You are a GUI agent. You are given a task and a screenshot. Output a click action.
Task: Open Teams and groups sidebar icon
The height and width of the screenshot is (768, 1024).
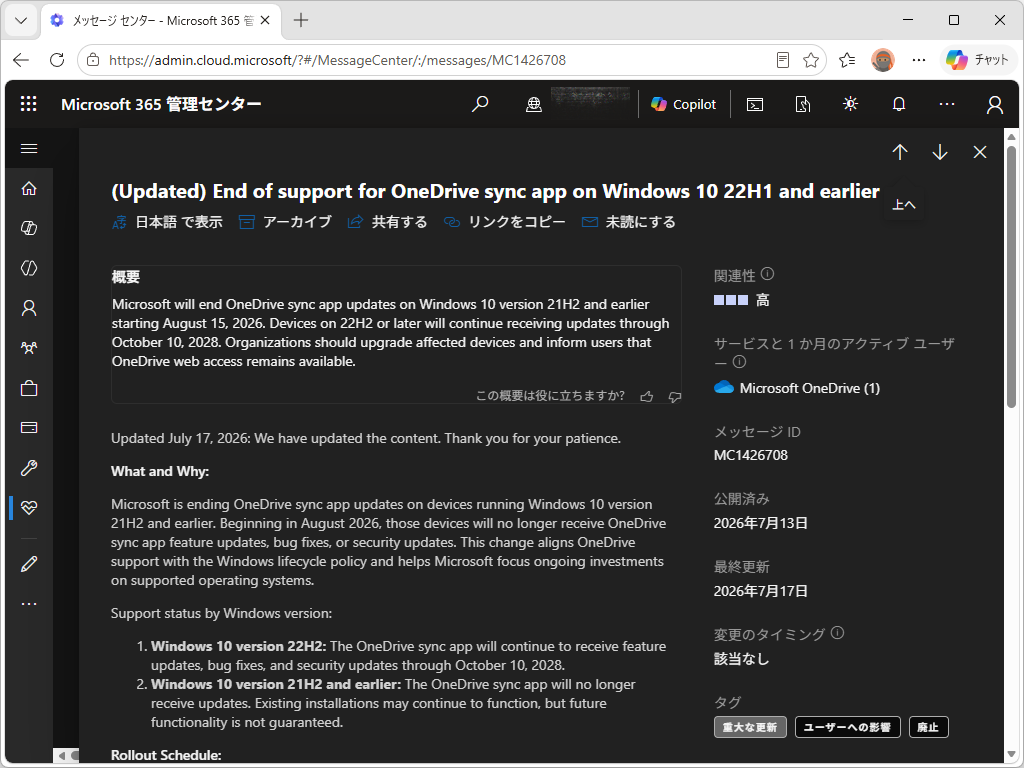pos(29,348)
